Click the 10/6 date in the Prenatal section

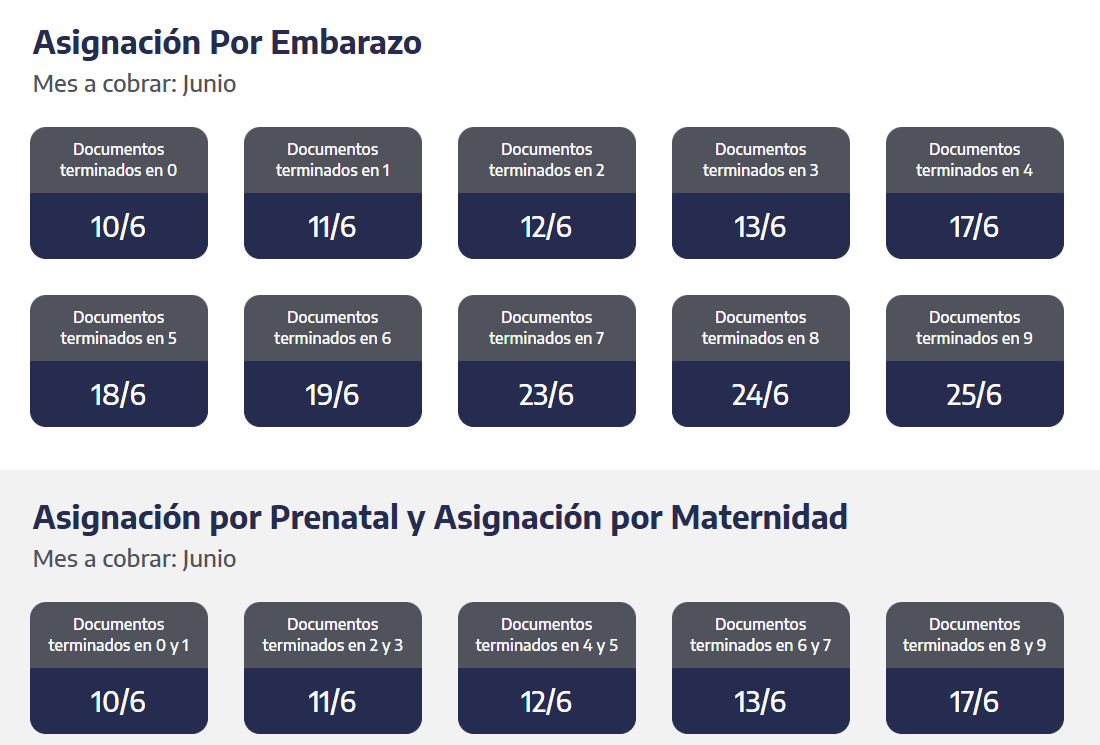118,702
